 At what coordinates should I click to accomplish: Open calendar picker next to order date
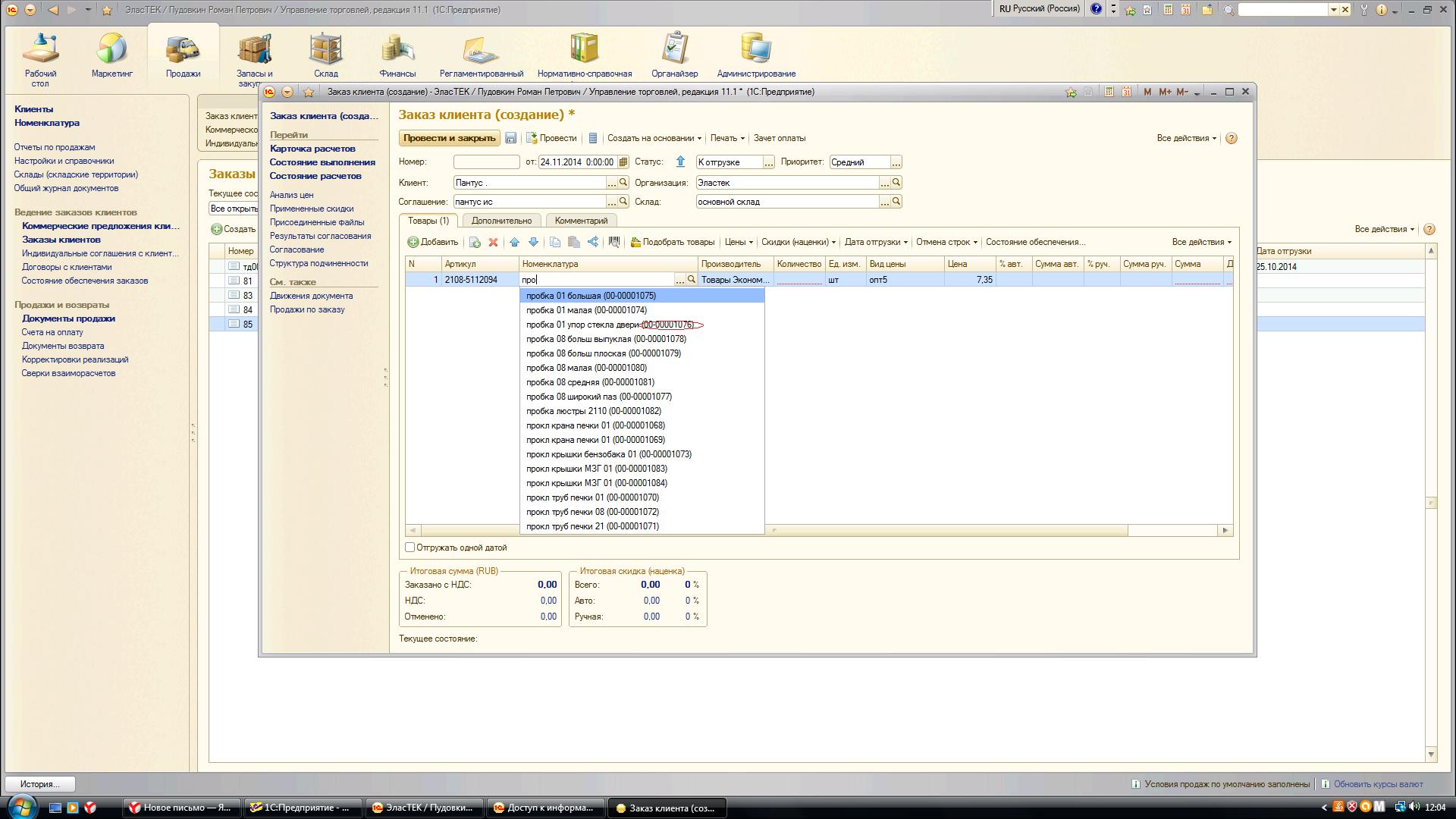[623, 162]
